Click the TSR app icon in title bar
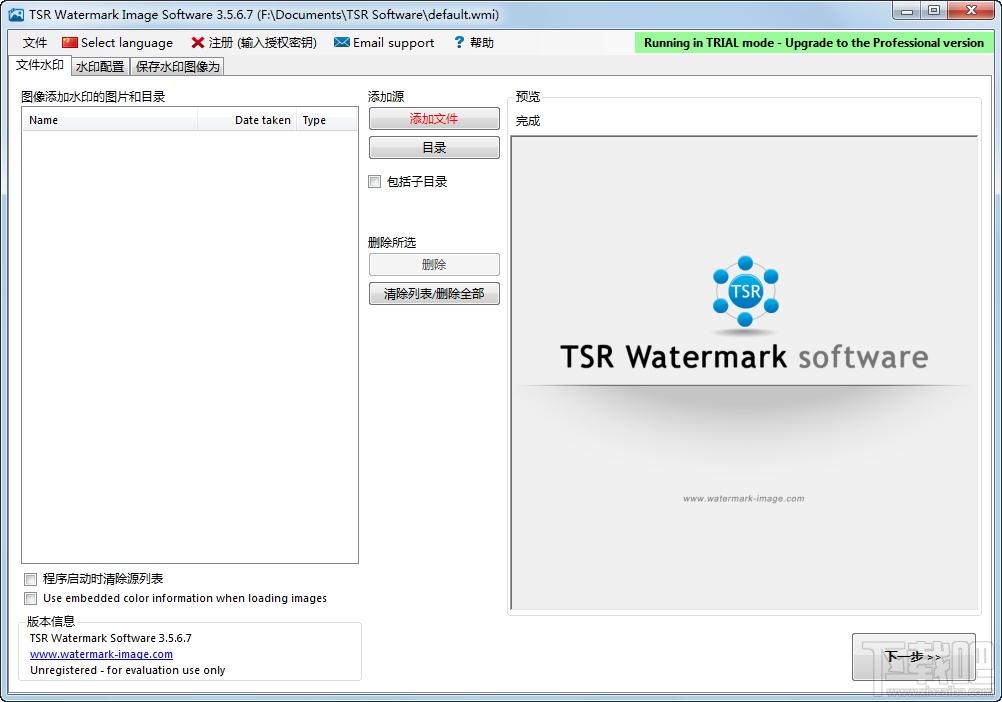Viewport: 1002px width, 702px height. 16,14
